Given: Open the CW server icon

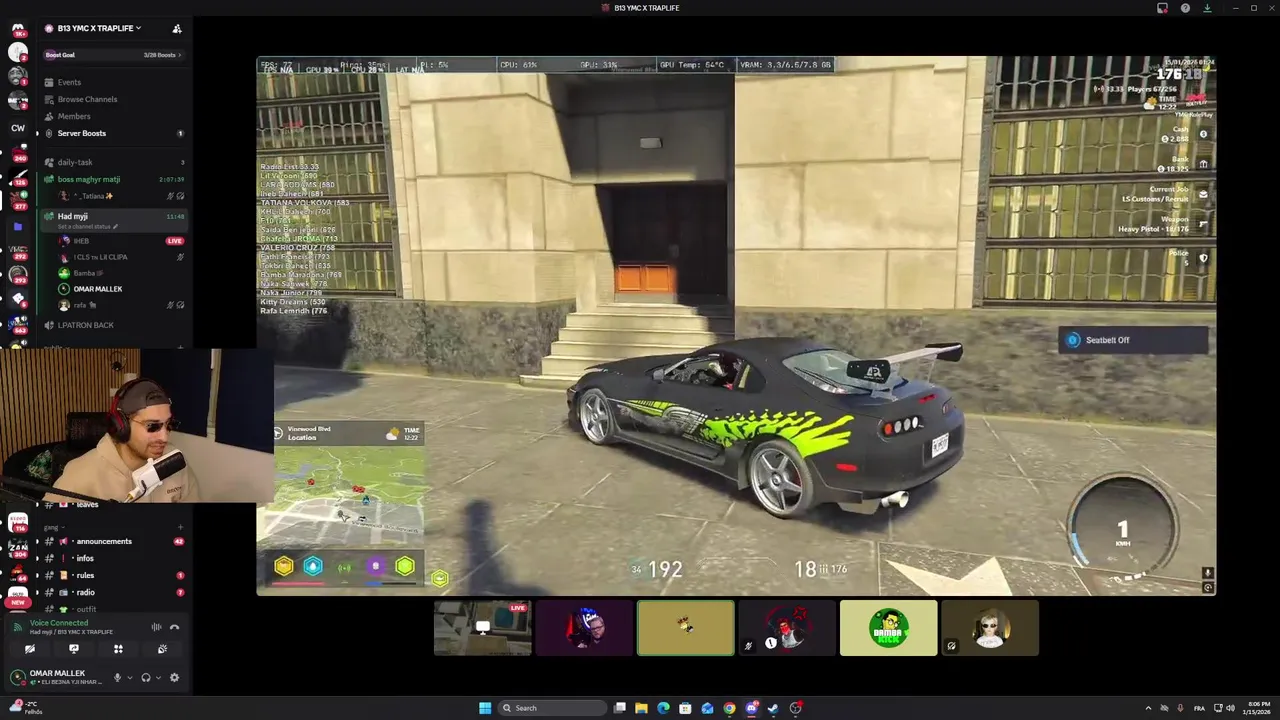Looking at the screenshot, I should (17, 128).
